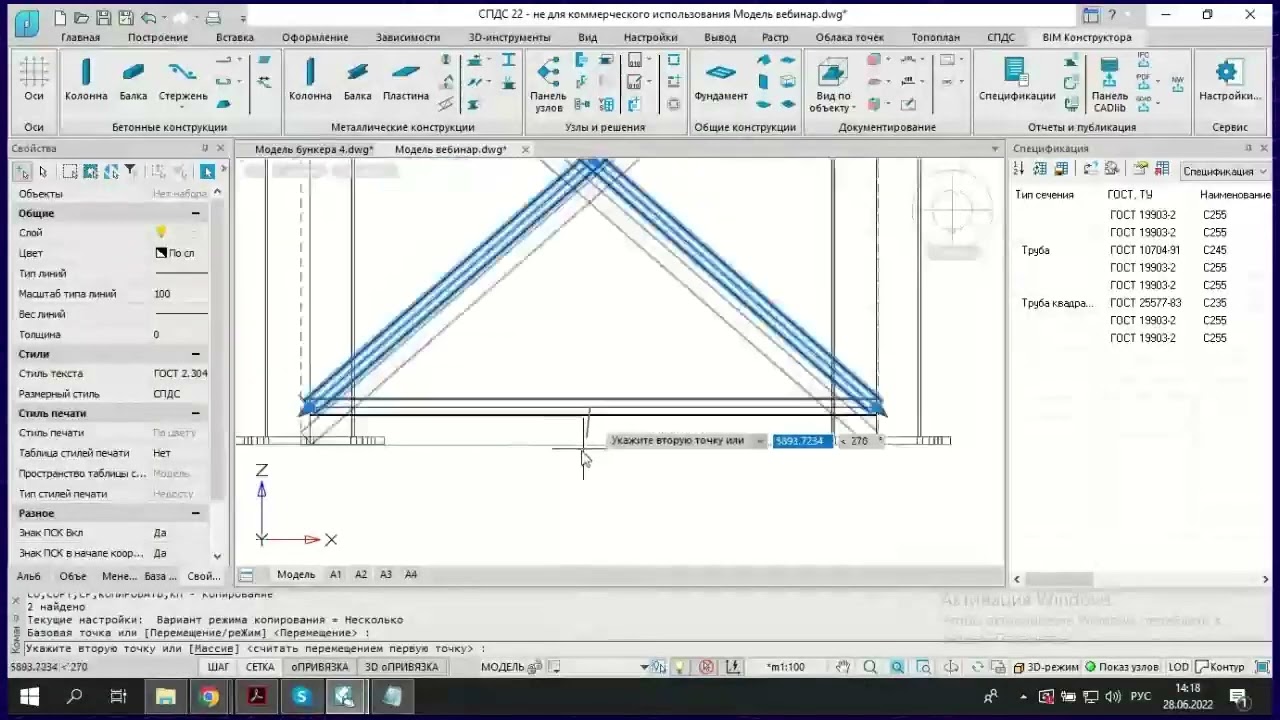1280x720 pixels.
Task: Click the open-file icon in quick access toolbar
Action: pyautogui.click(x=81, y=17)
